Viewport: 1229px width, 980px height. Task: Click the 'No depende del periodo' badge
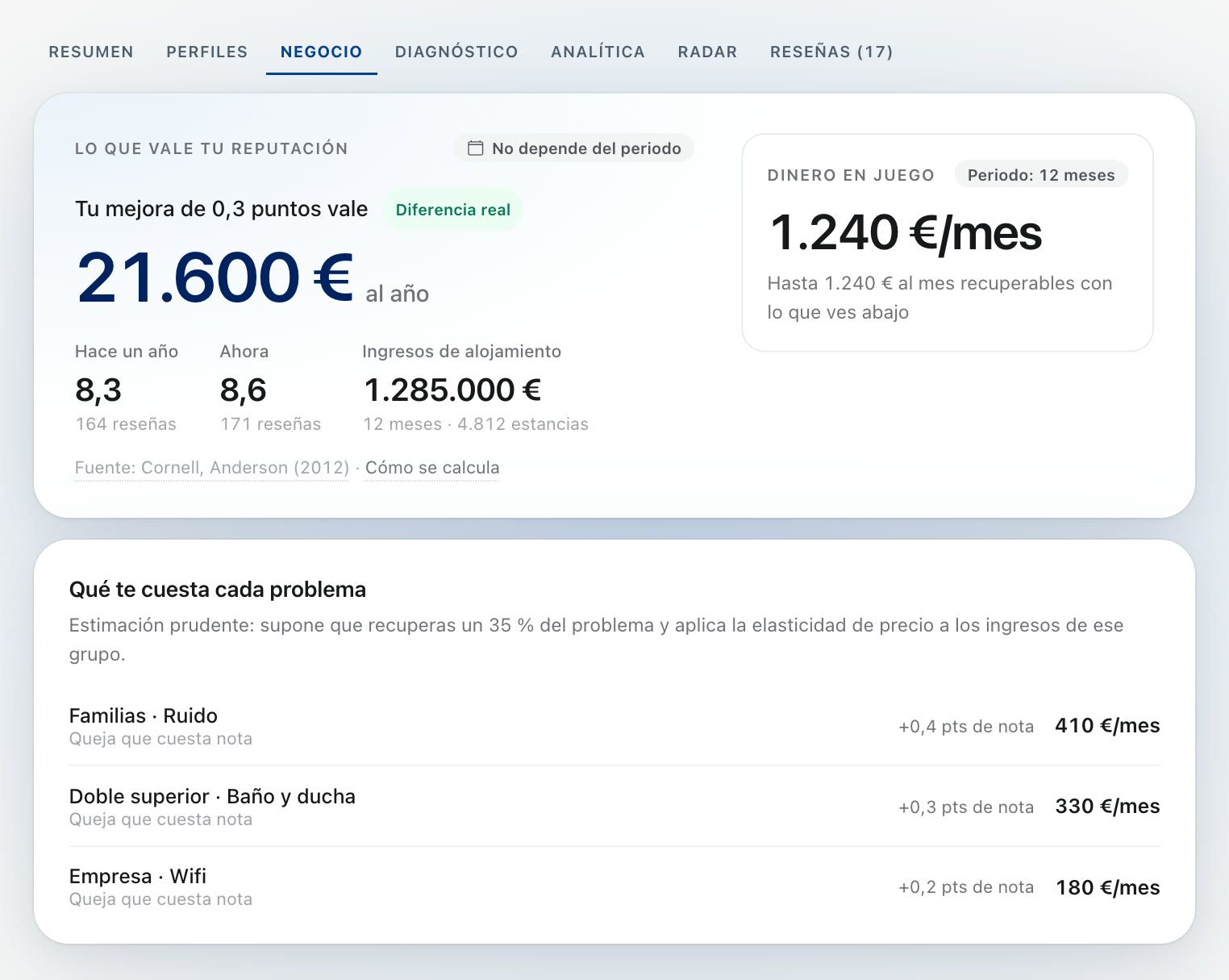pos(574,148)
